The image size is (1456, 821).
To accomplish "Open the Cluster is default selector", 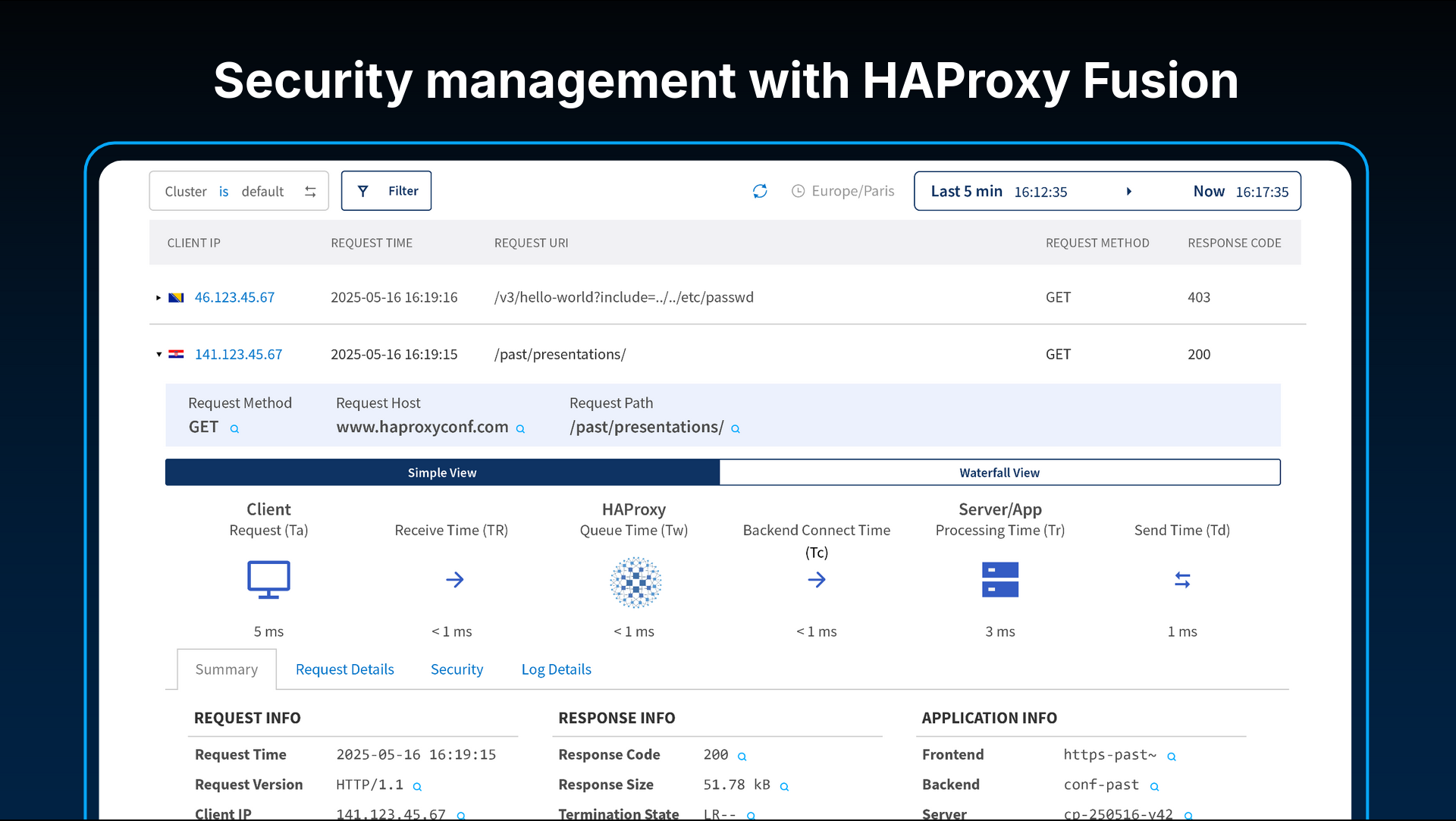I will click(239, 191).
